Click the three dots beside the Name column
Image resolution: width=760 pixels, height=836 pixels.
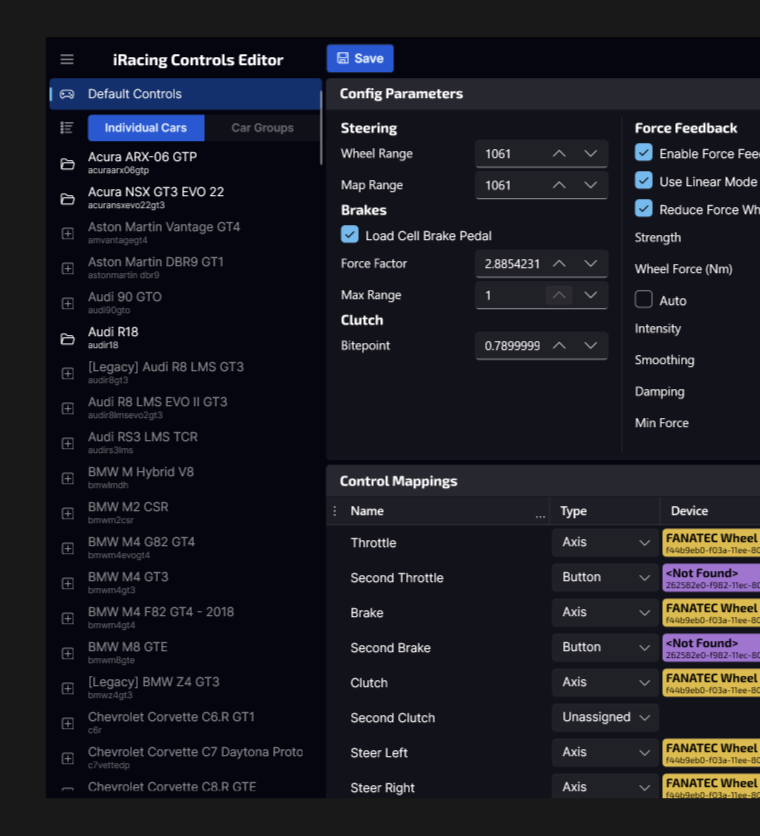[334, 511]
